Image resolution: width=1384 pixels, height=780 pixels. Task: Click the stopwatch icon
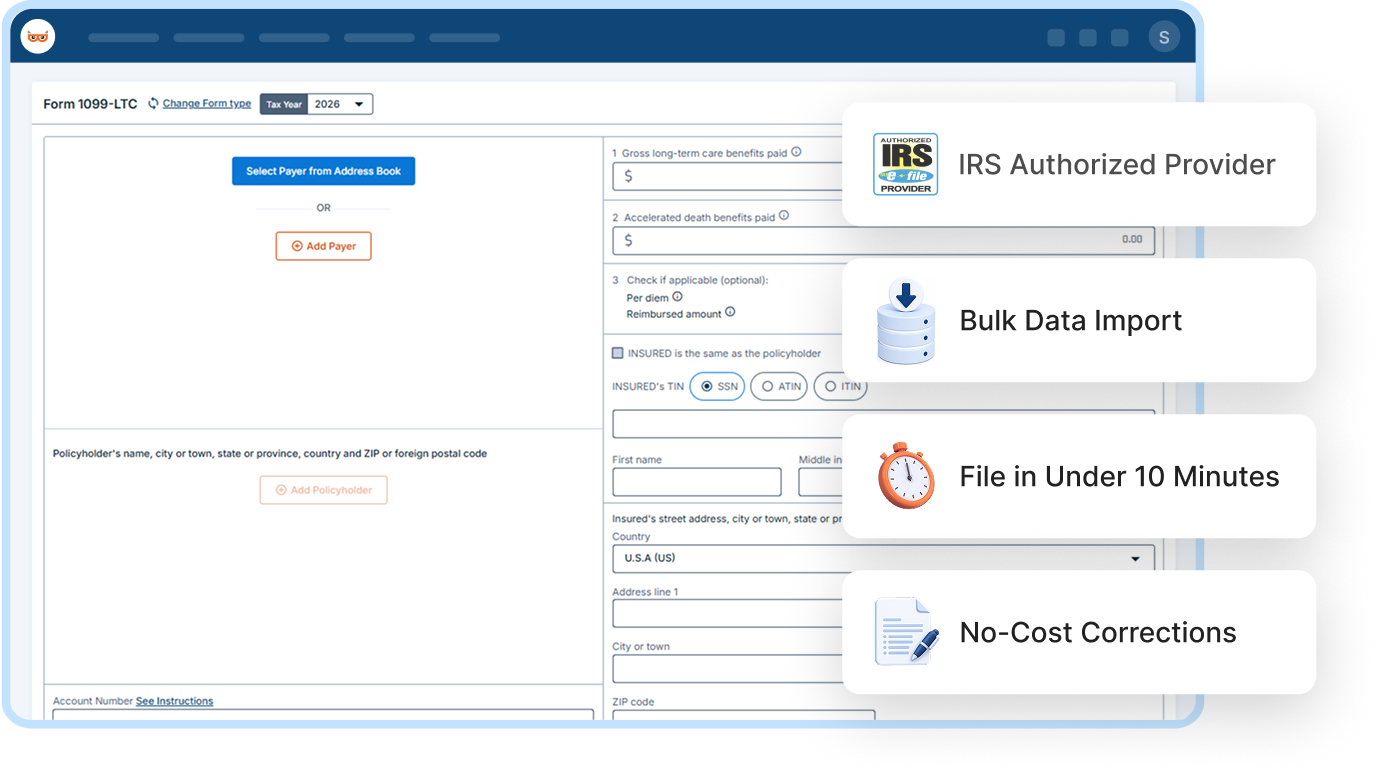905,475
